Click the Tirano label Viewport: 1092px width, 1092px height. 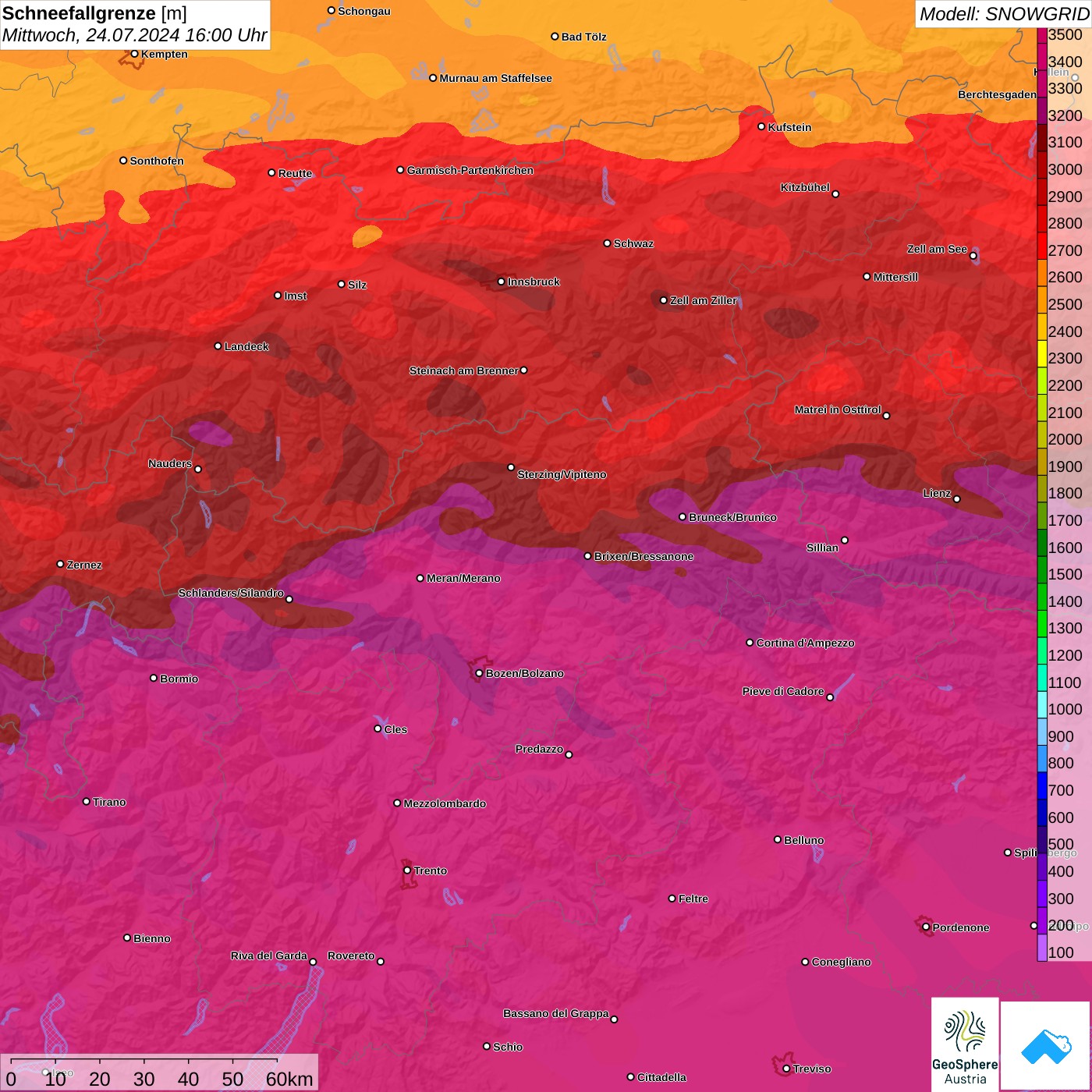tap(109, 802)
